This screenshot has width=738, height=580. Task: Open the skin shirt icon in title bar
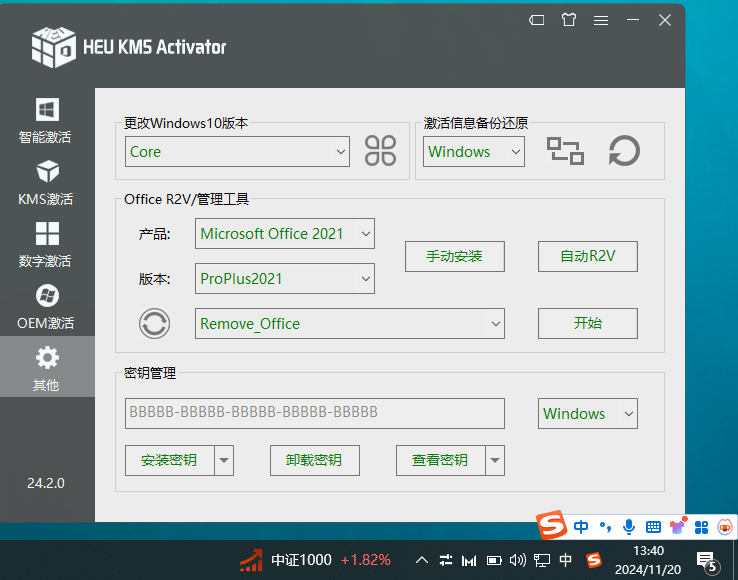(569, 20)
